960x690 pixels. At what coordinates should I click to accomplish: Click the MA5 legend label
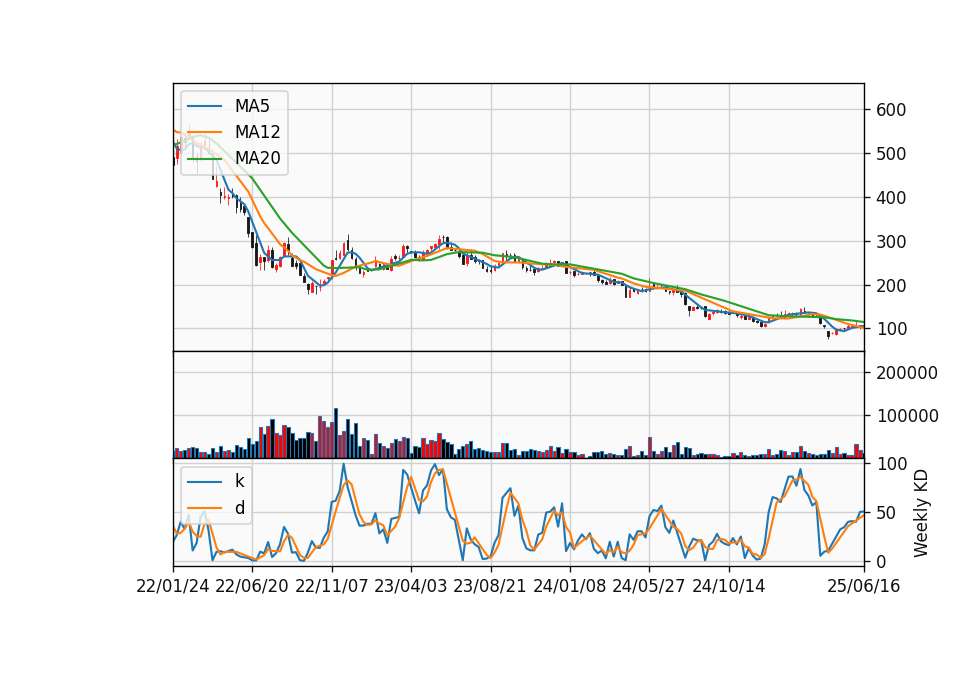(x=252, y=106)
